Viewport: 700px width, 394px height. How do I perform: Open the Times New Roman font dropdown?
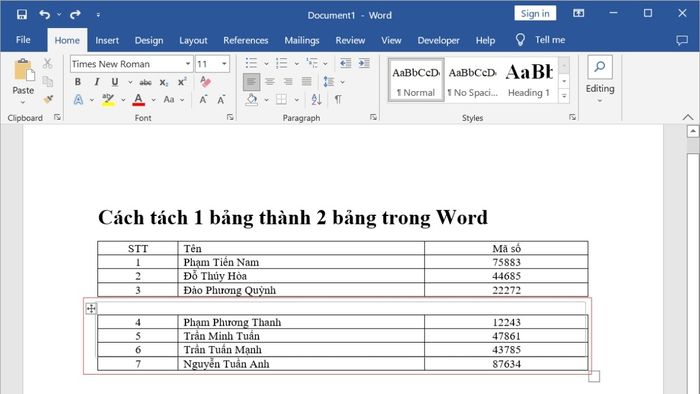[188, 64]
